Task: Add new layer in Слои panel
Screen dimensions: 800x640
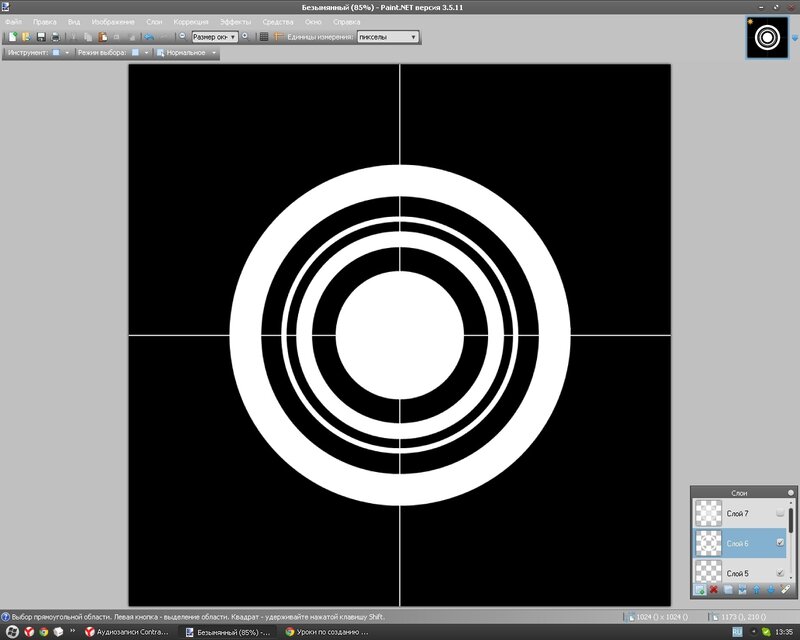Action: point(700,590)
